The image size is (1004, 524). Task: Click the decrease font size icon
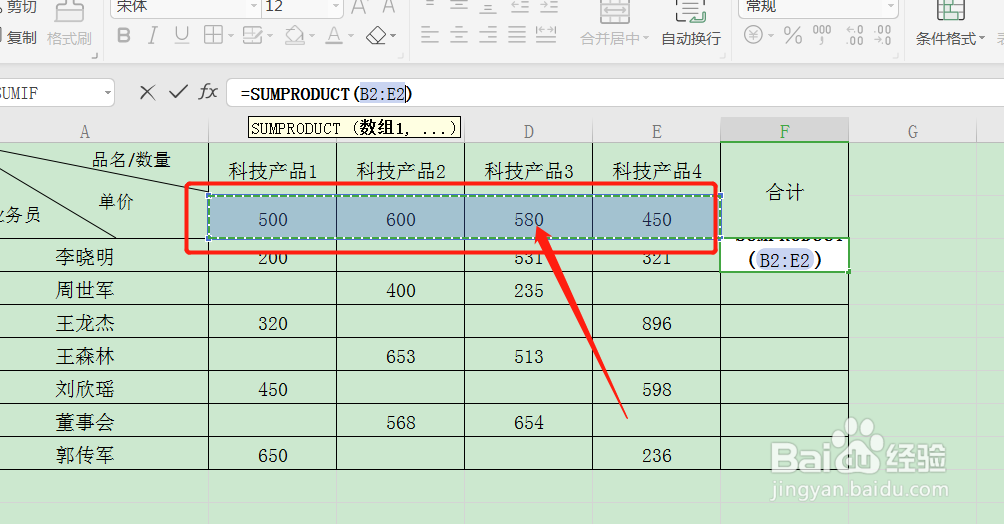coord(389,6)
